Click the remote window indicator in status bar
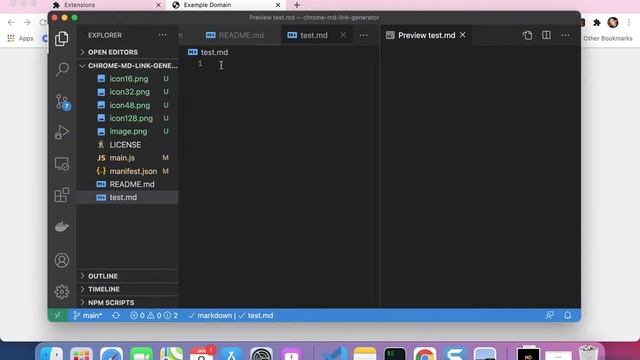 click(58, 316)
